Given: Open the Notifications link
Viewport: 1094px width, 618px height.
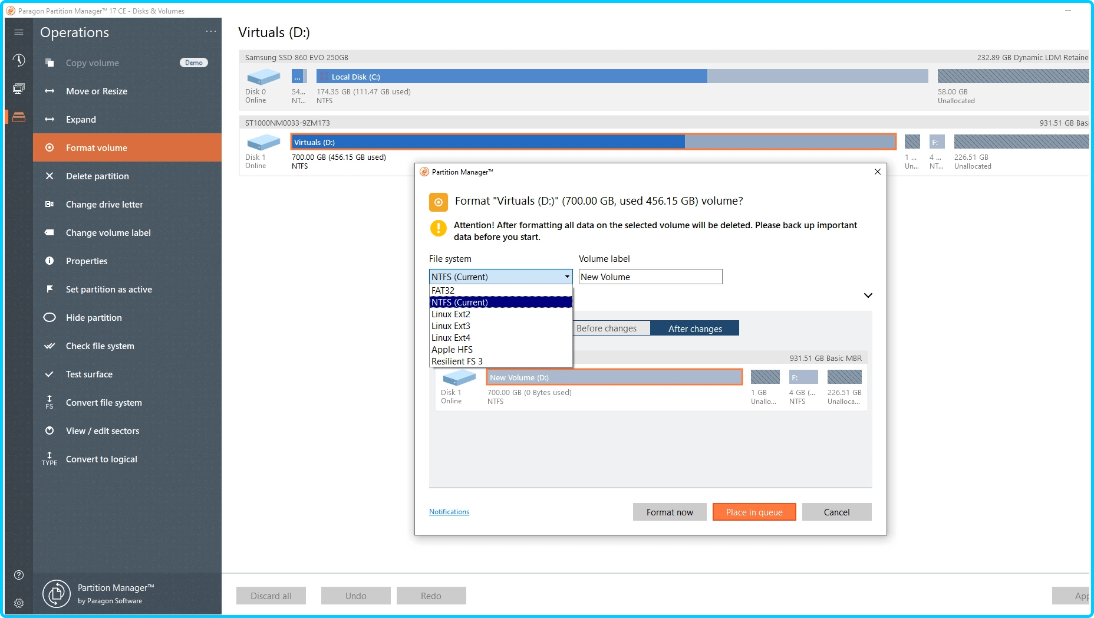Looking at the screenshot, I should pyautogui.click(x=449, y=512).
